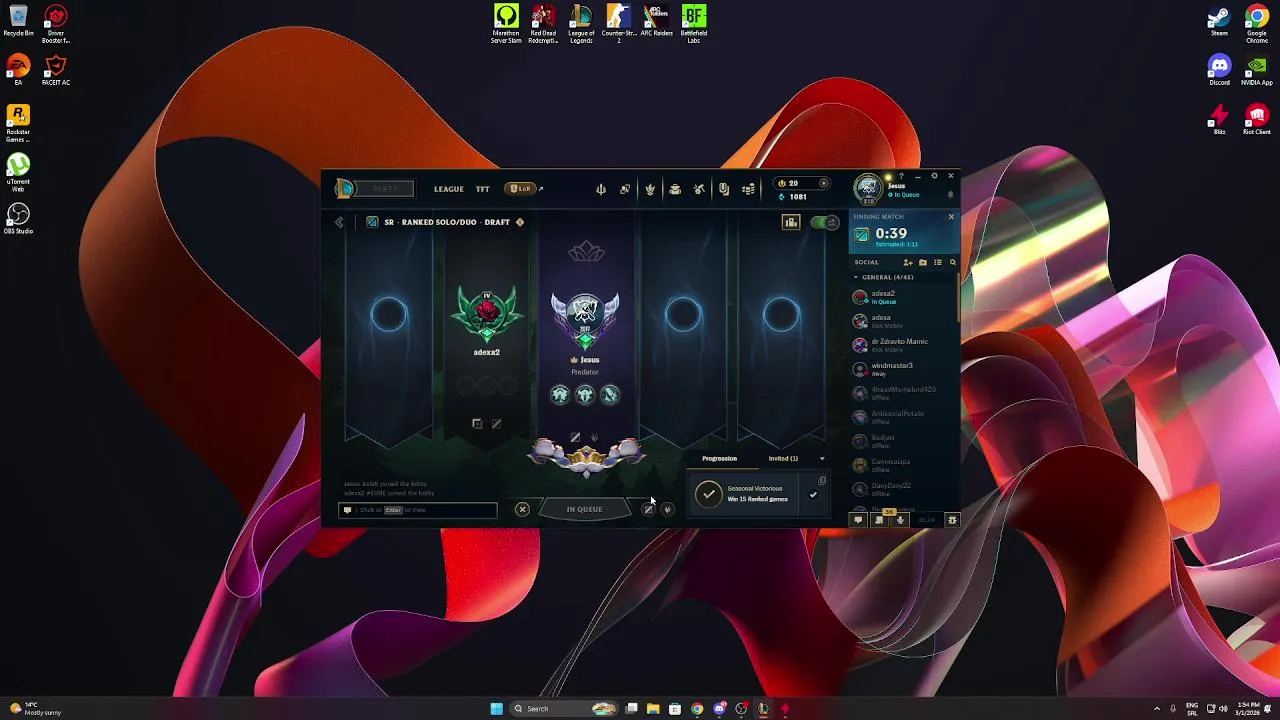Viewport: 1280px width, 720px height.
Task: Click adexa2 emerald rank crest in lobby
Action: pyautogui.click(x=487, y=314)
